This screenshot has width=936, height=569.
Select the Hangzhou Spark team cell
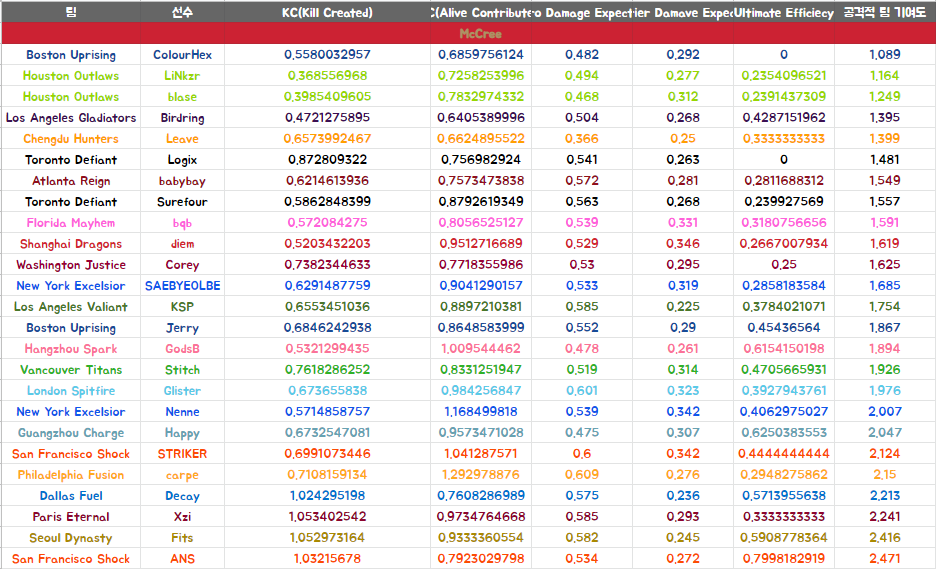pos(71,349)
